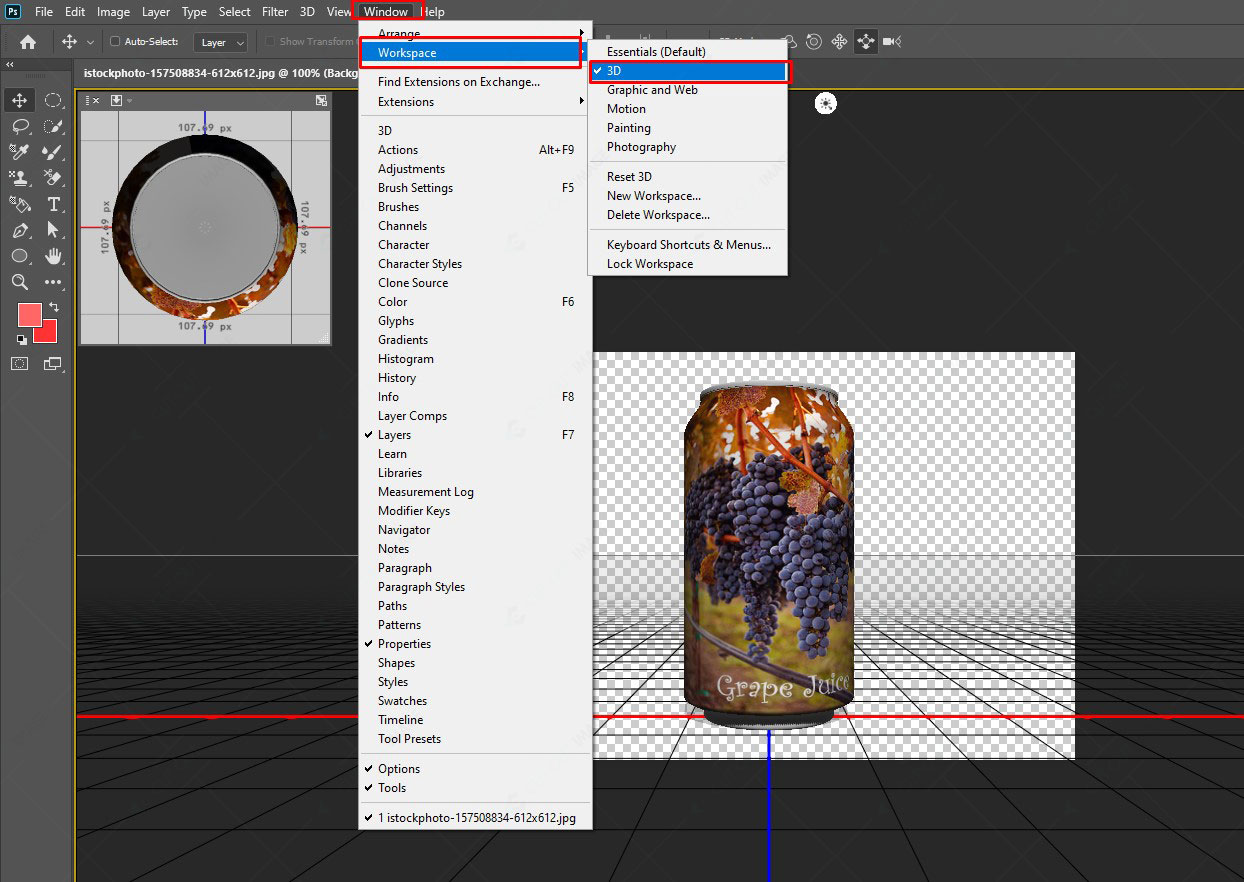Click the foreground color swatch

(x=30, y=314)
